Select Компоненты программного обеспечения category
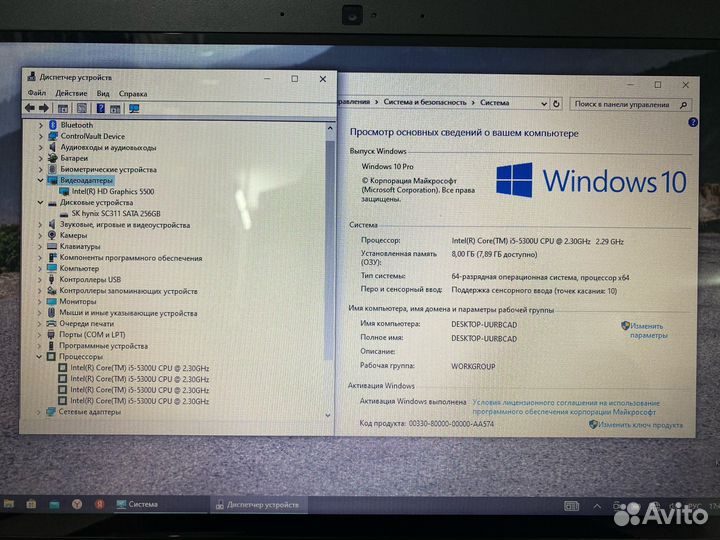 coord(131,258)
